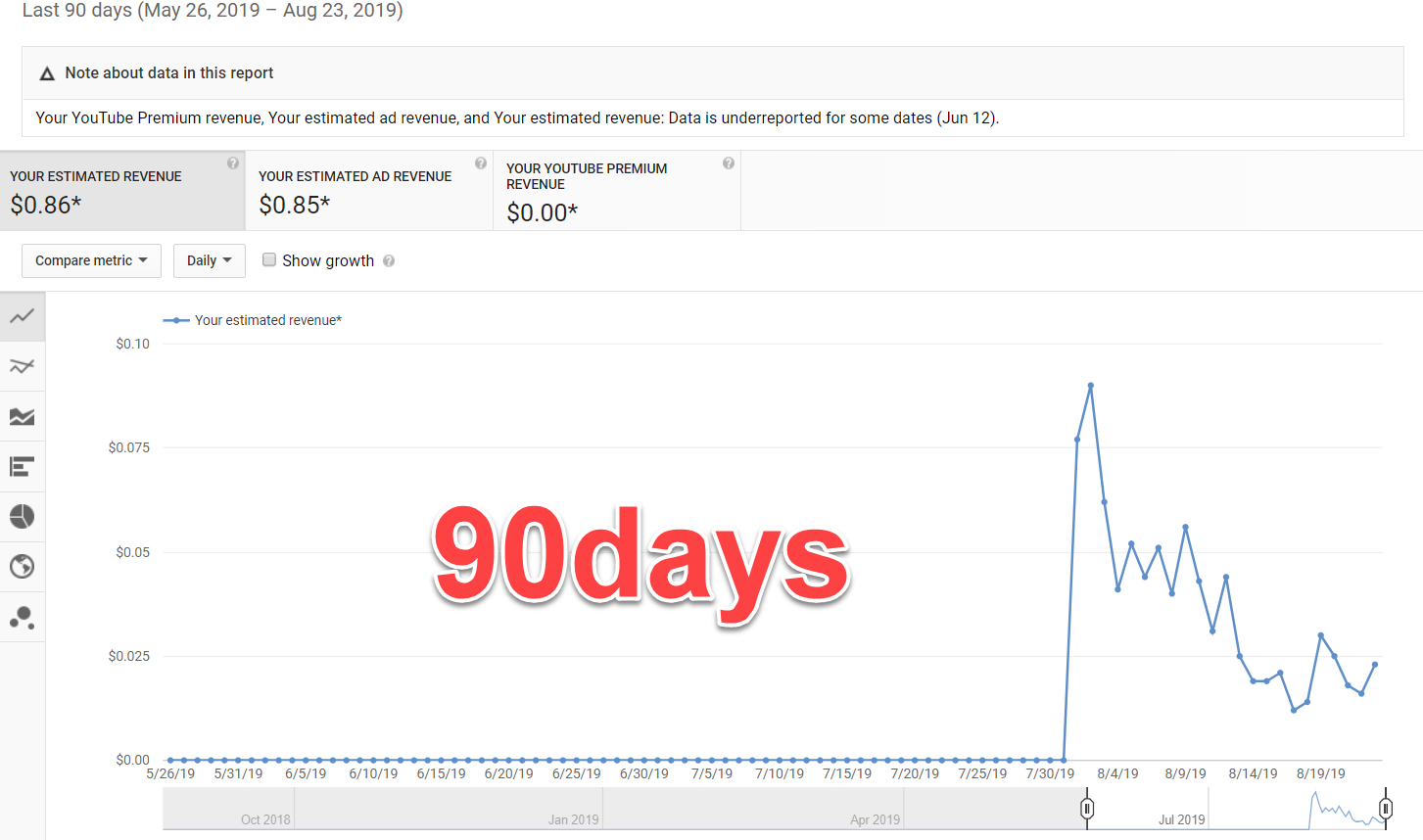Viewport: 1423px width, 840px height.
Task: Expand help tooltip next to Show growth
Action: tap(390, 260)
